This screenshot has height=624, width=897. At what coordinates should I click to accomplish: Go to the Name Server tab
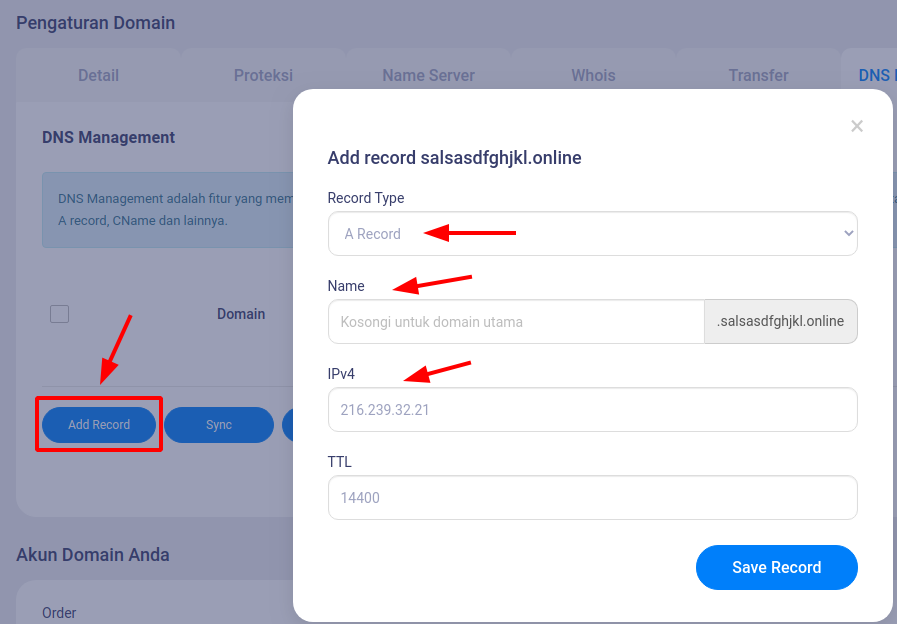pyautogui.click(x=428, y=75)
